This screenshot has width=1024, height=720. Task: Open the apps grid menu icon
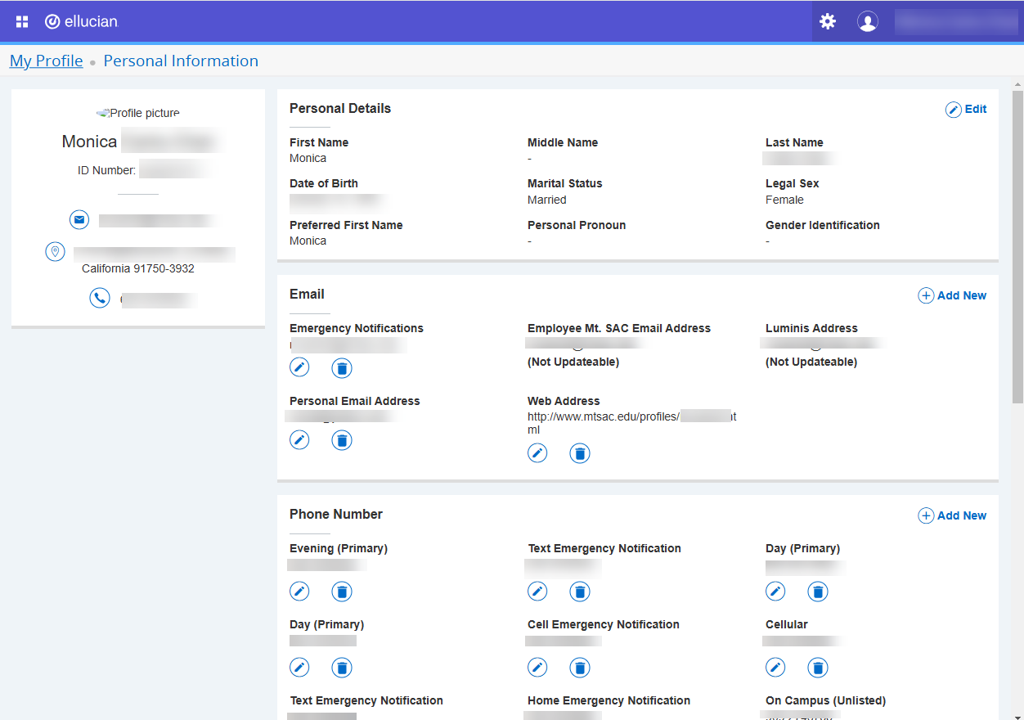pos(22,21)
